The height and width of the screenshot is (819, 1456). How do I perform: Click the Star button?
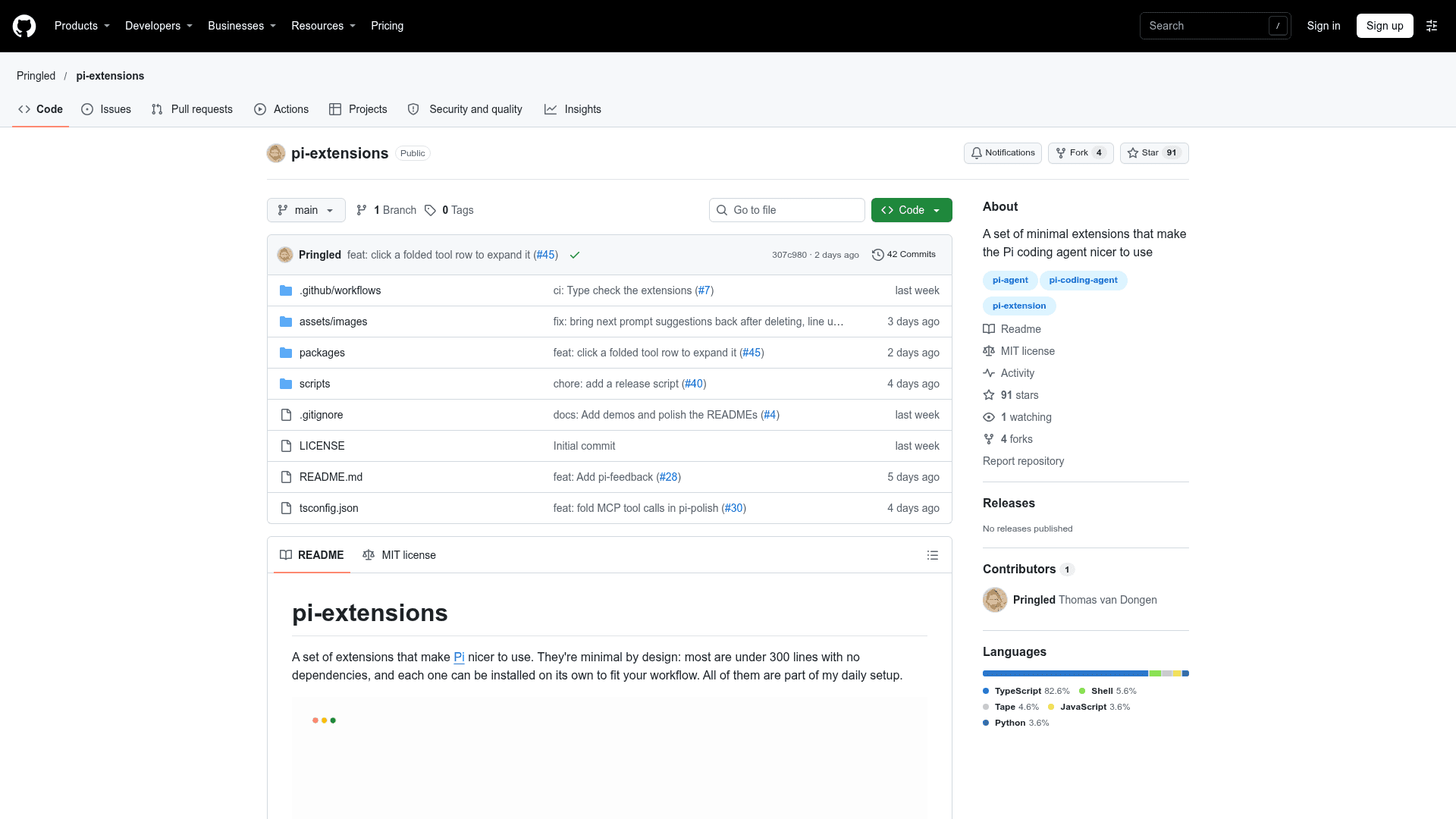1154,153
